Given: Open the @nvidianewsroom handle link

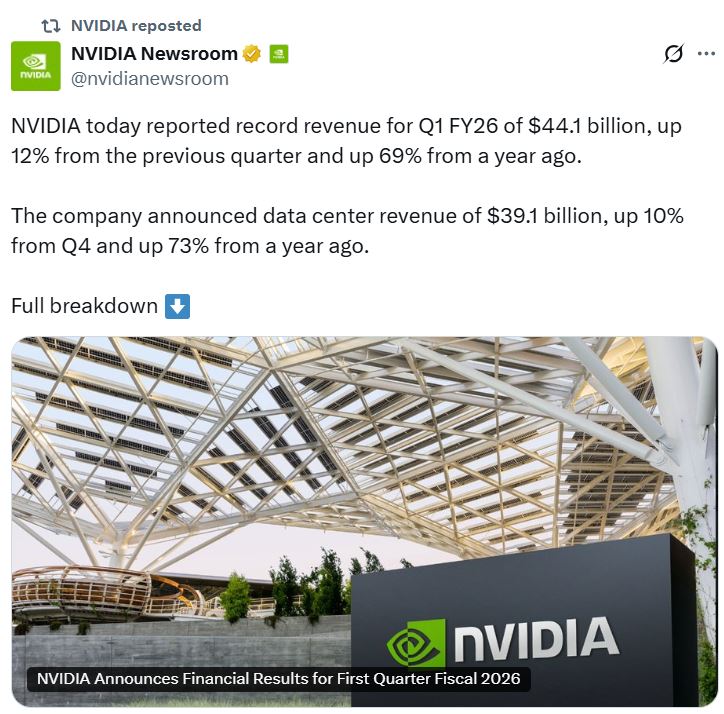Looking at the screenshot, I should (150, 78).
